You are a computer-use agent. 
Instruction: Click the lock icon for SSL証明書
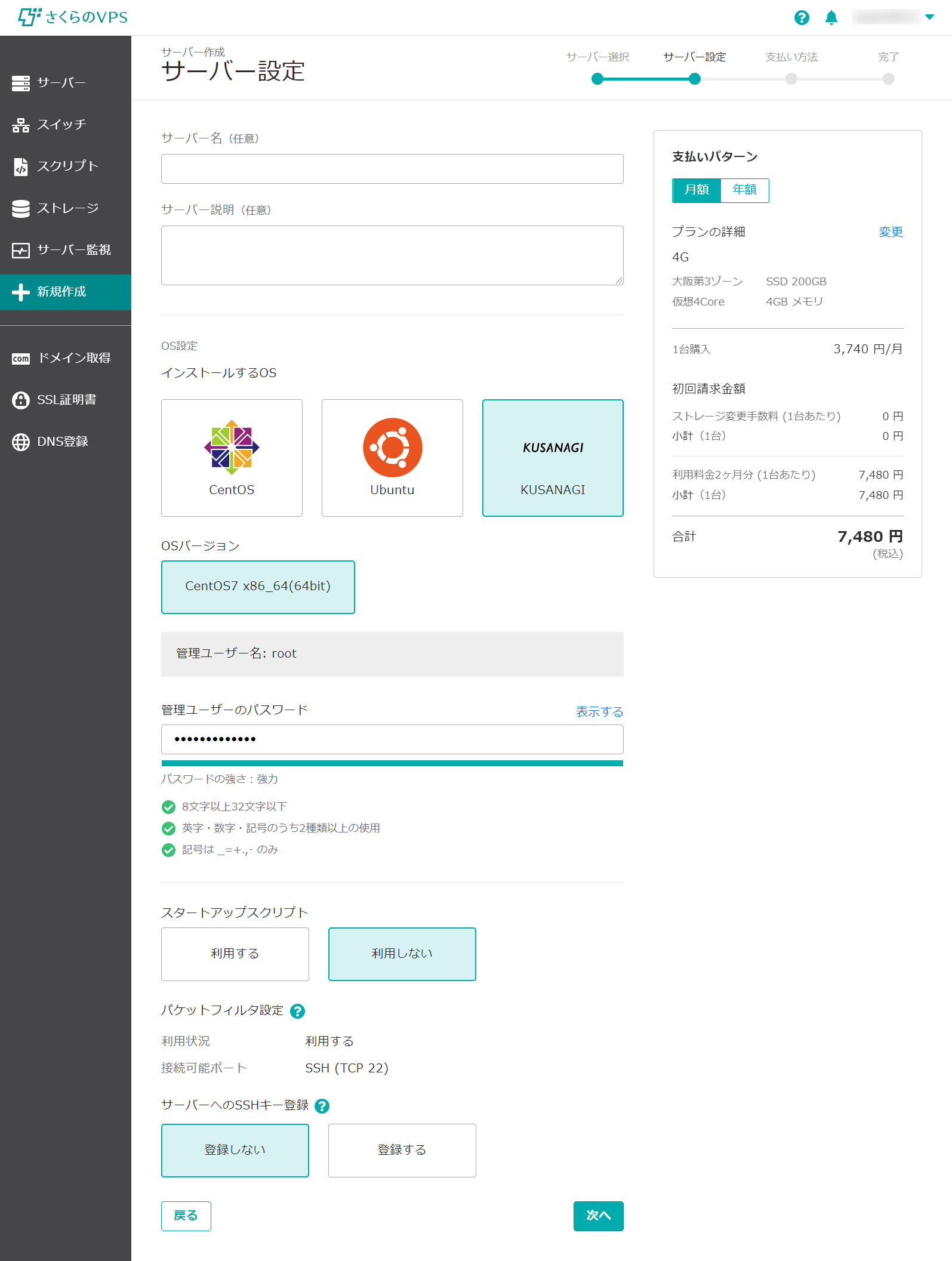click(21, 400)
